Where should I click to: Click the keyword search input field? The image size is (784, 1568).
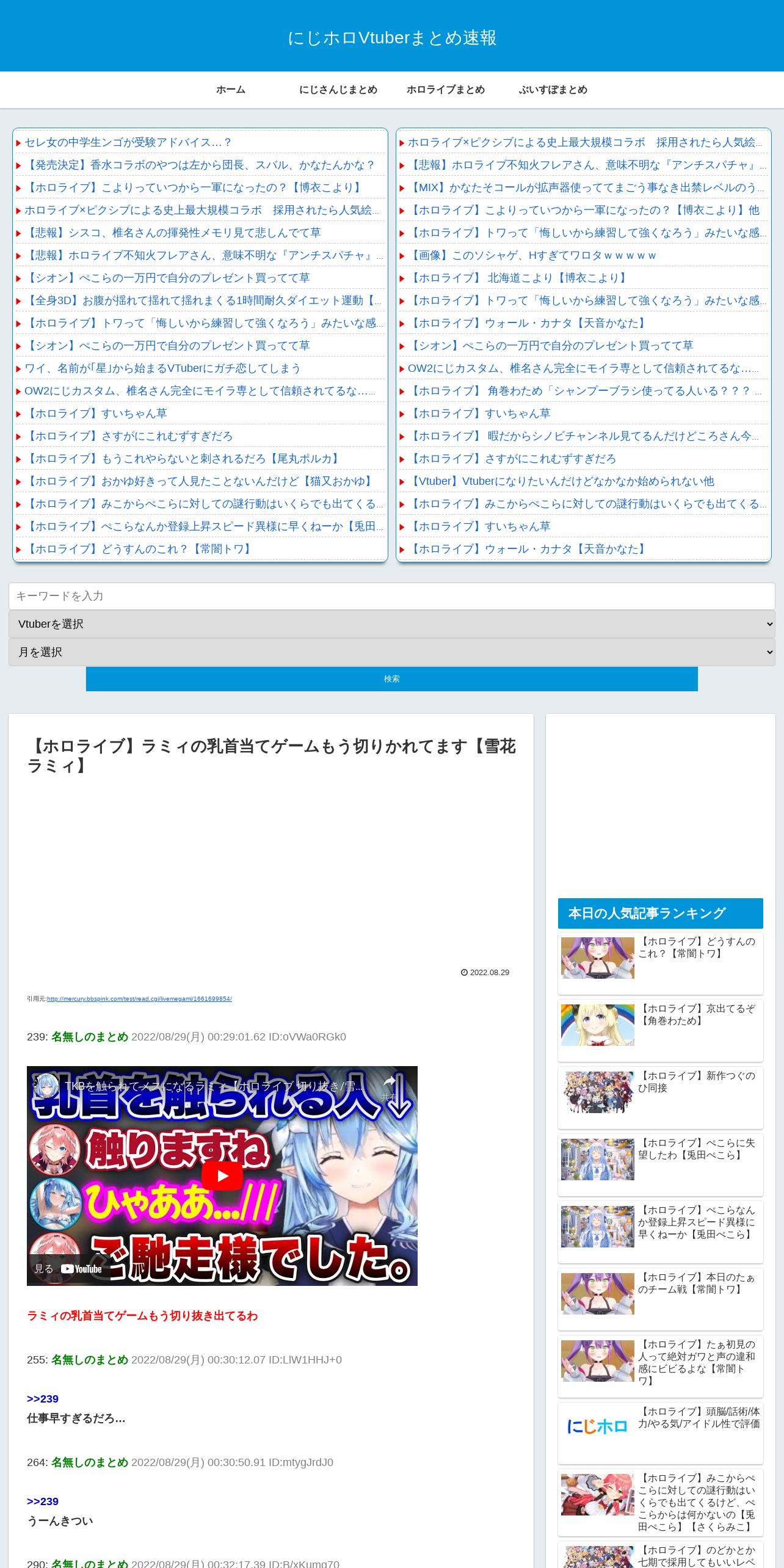point(392,596)
